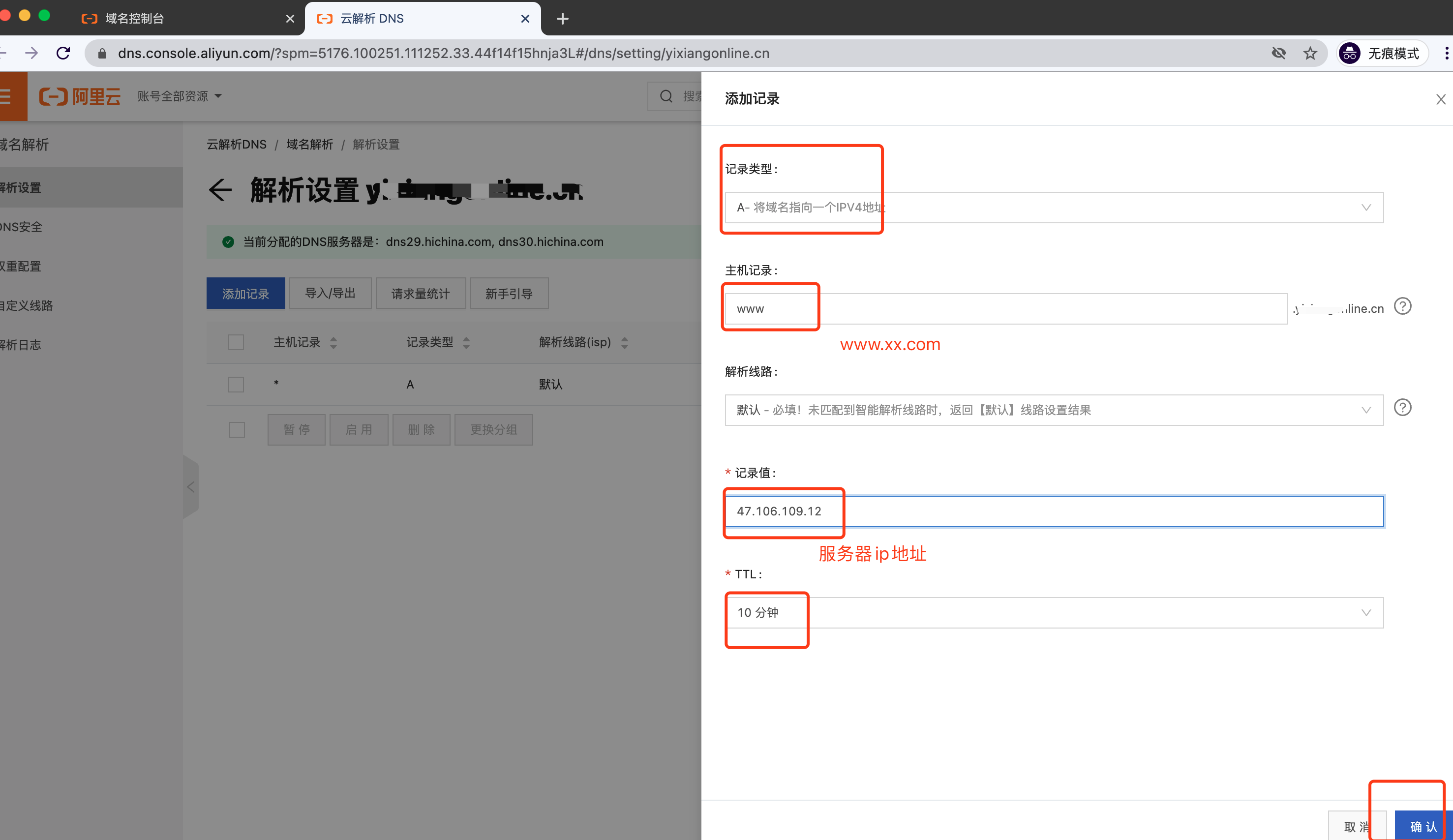Open the 记录类型 dropdown

coord(1054,208)
